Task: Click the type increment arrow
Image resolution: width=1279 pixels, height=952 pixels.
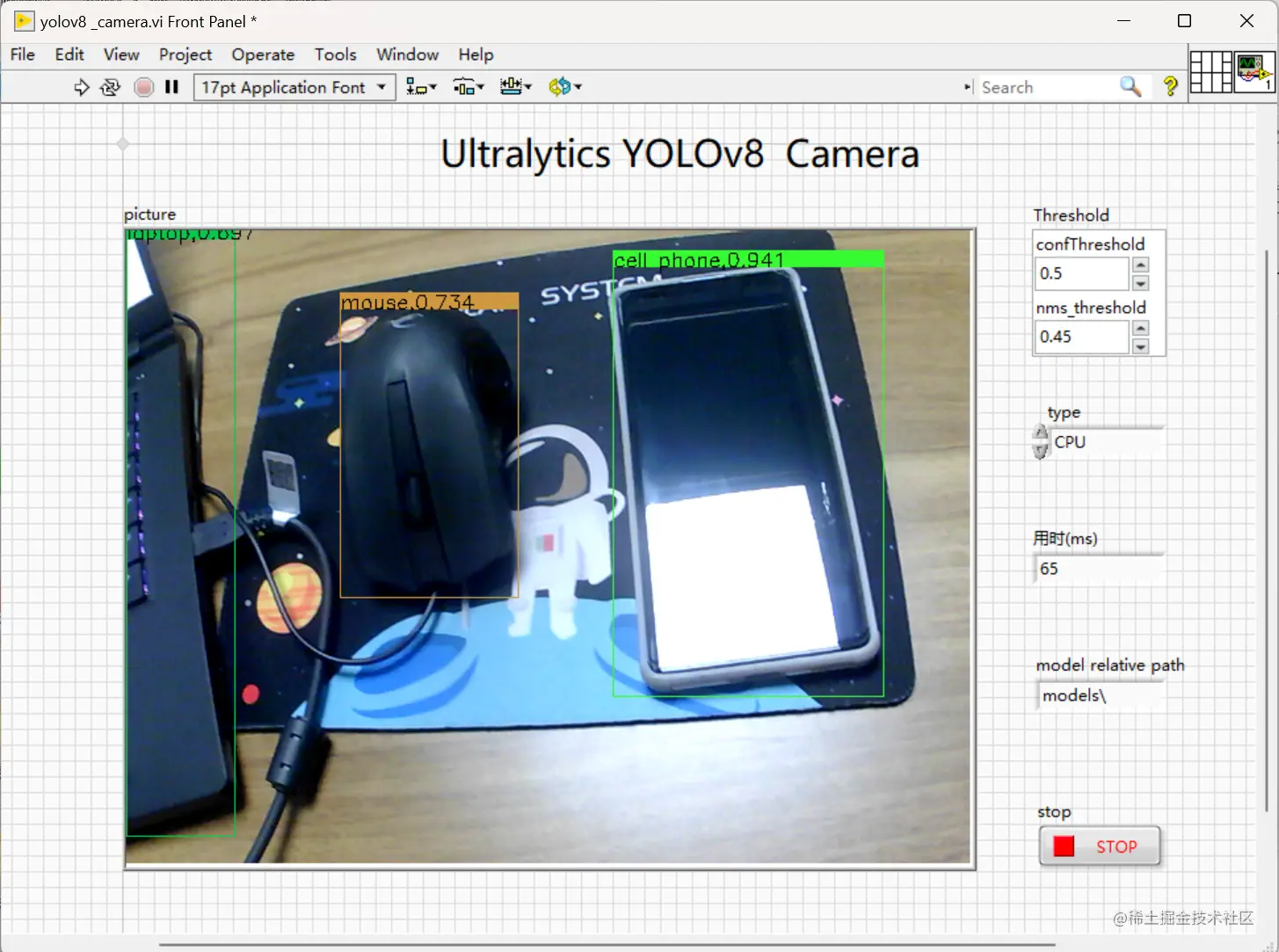Action: pos(1041,433)
